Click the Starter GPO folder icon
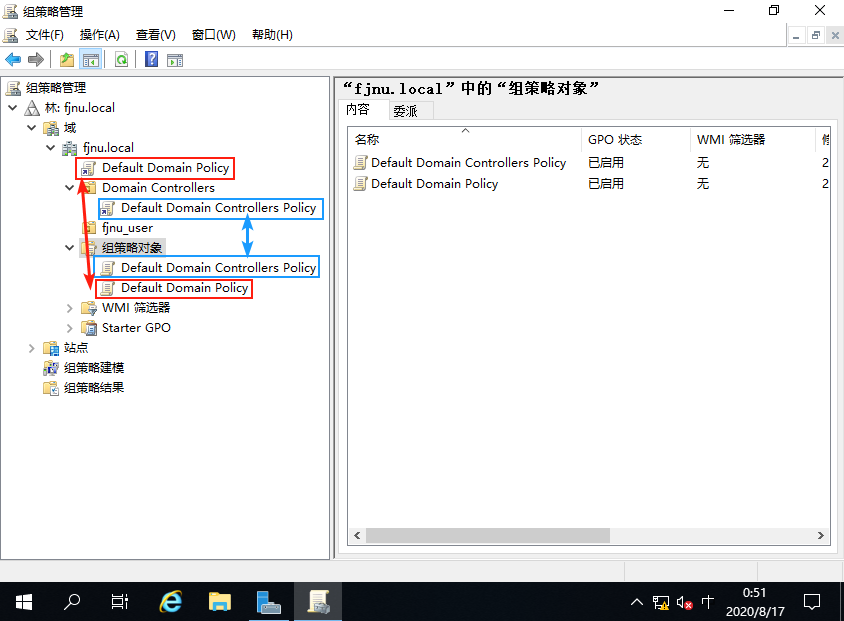Viewport: 844px width, 621px height. [x=89, y=328]
